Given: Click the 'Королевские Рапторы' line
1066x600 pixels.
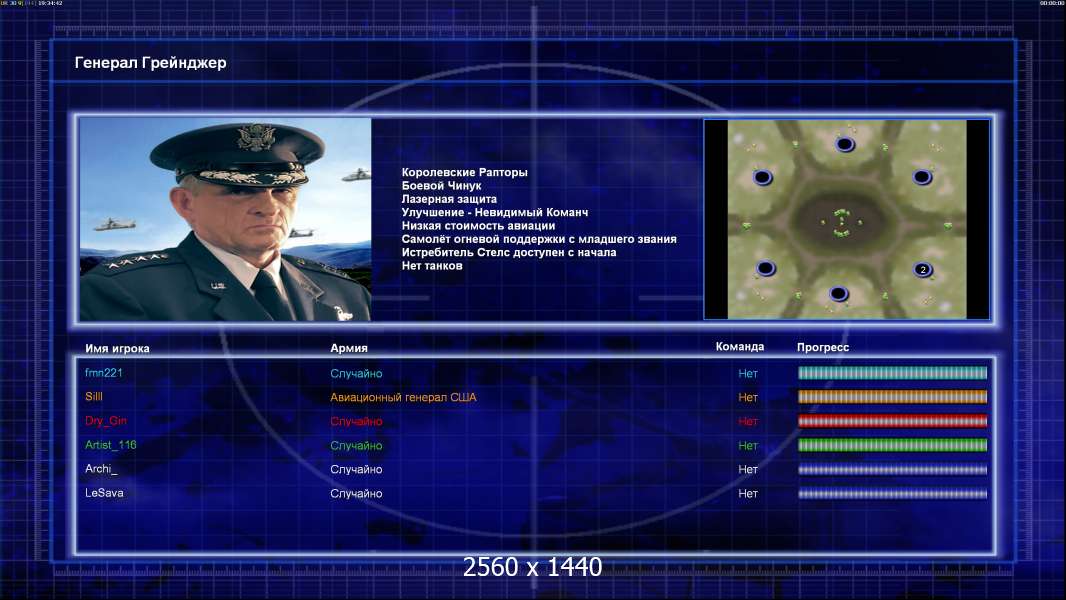Looking at the screenshot, I should pyautogui.click(x=464, y=173).
